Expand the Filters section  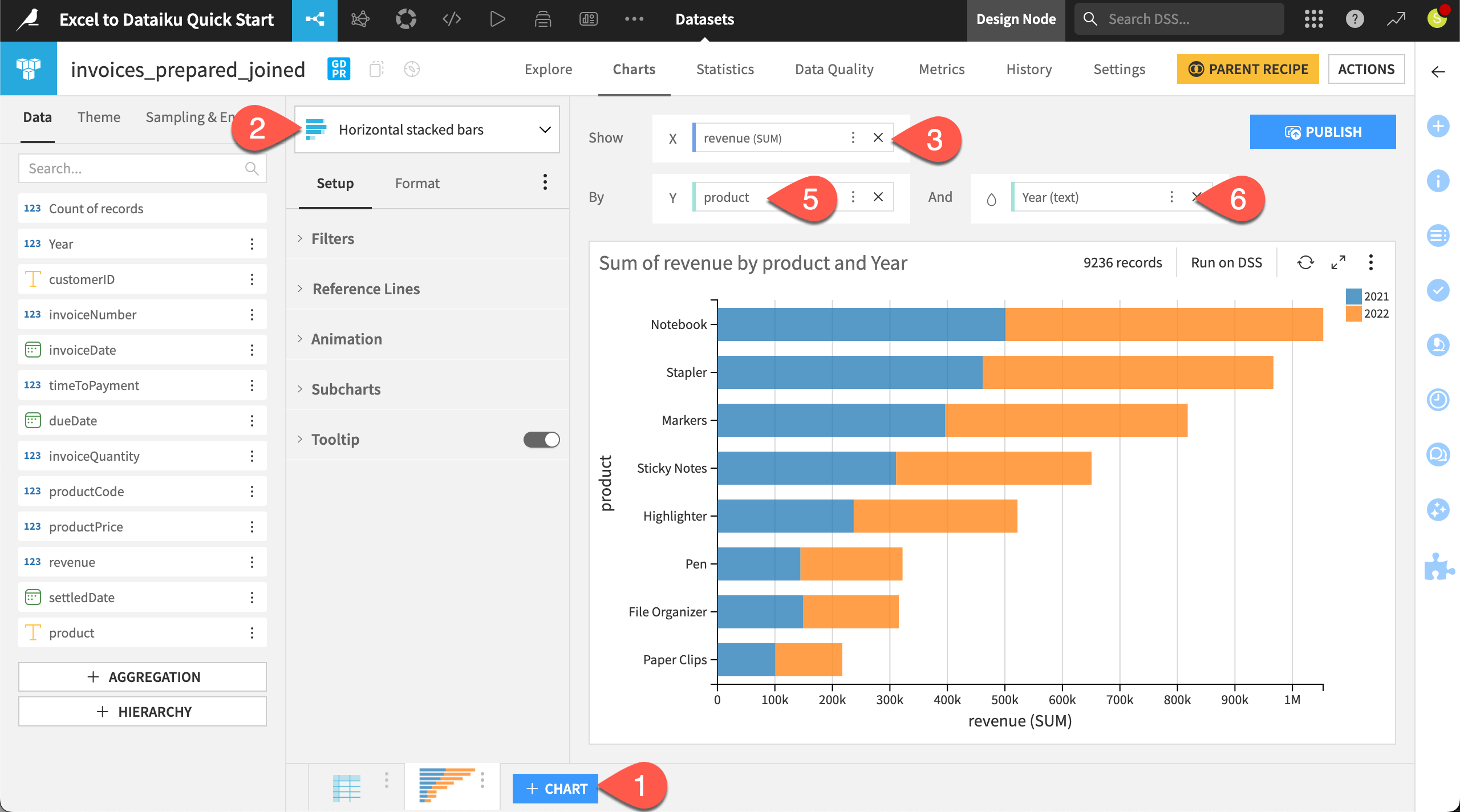point(333,238)
